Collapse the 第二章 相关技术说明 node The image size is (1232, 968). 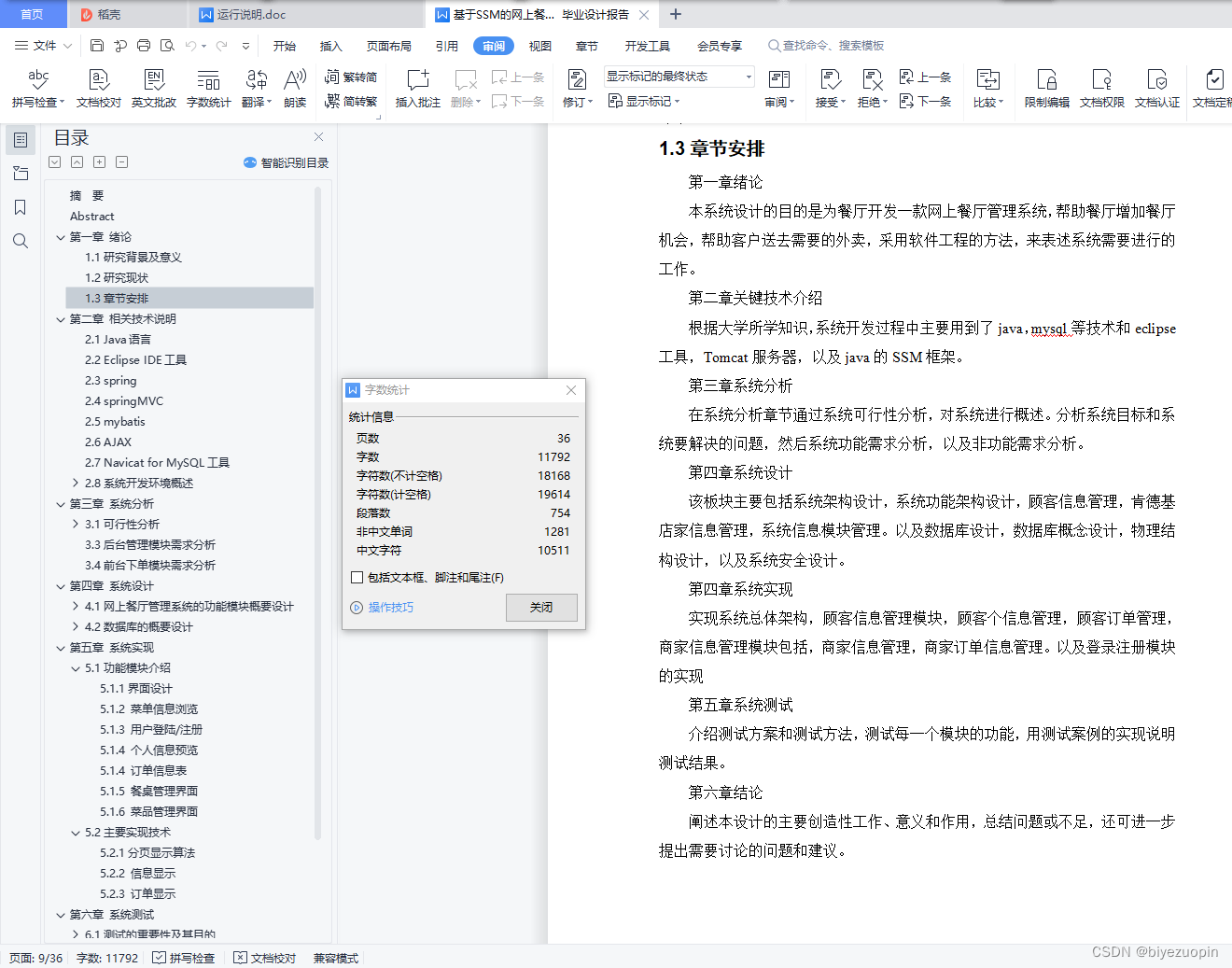(x=61, y=319)
